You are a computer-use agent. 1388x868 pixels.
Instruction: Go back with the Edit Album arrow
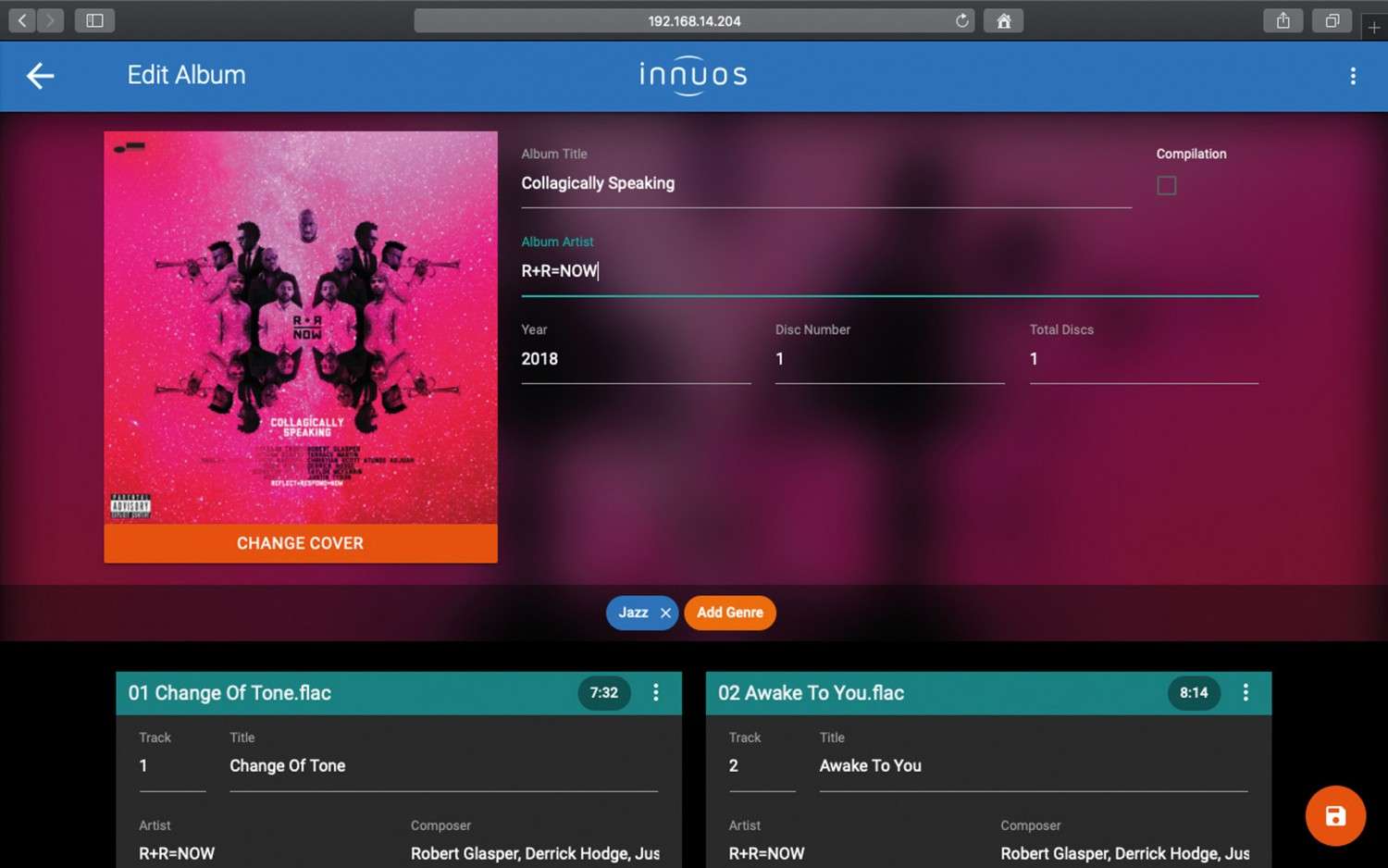click(x=40, y=76)
